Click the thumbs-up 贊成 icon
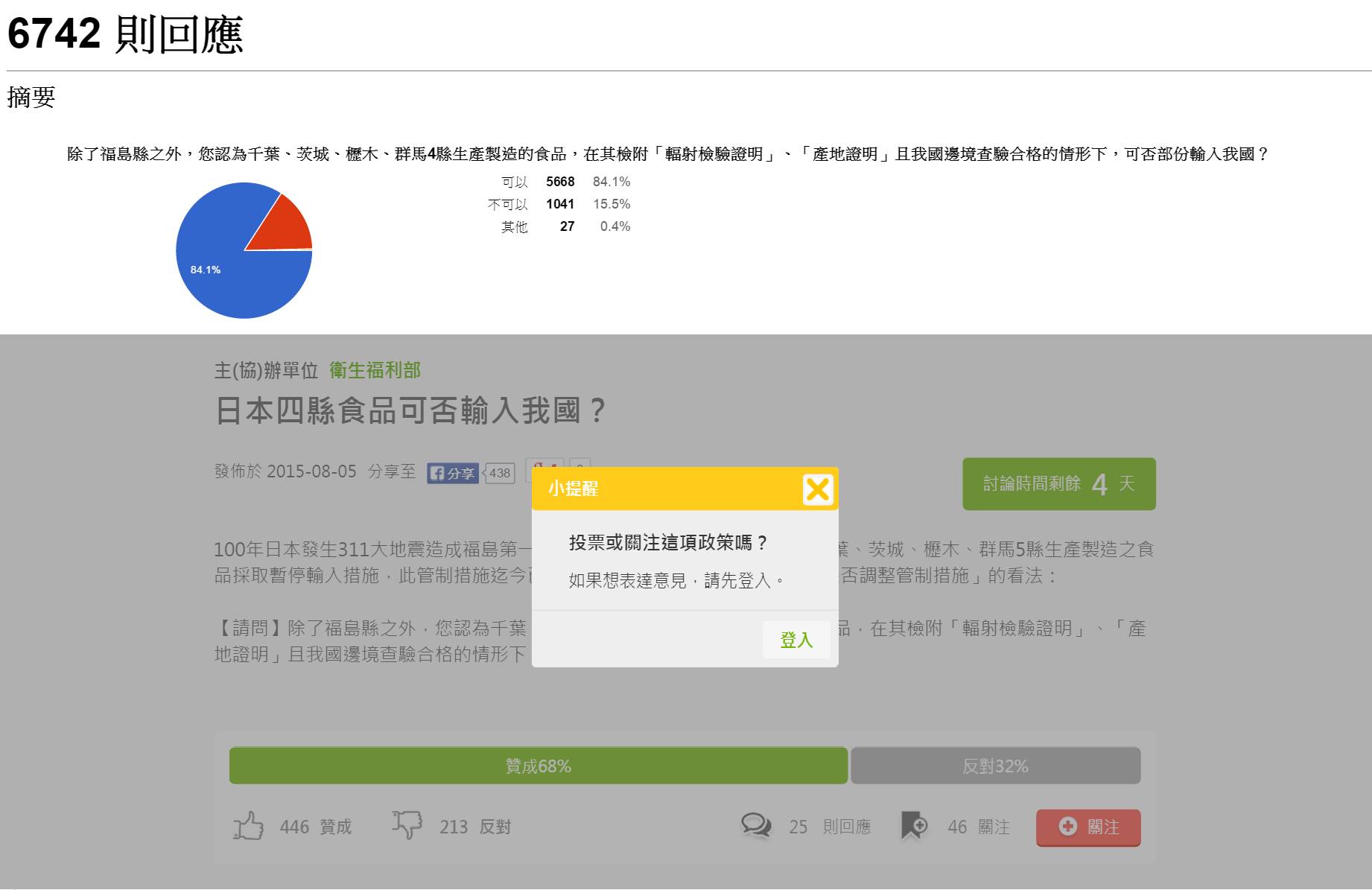The image size is (1372, 890). (249, 826)
